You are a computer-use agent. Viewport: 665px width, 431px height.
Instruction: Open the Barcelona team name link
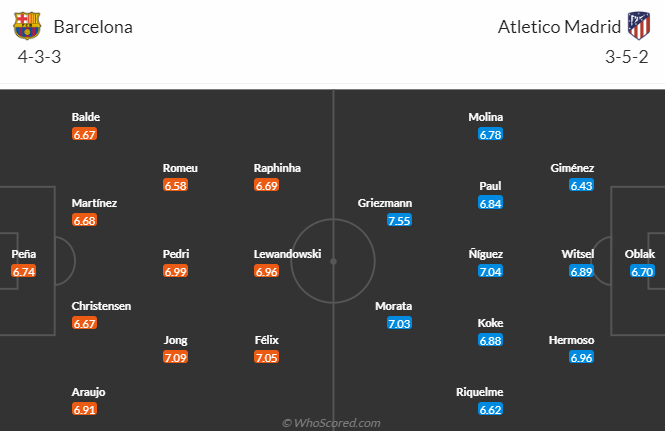coord(93,27)
